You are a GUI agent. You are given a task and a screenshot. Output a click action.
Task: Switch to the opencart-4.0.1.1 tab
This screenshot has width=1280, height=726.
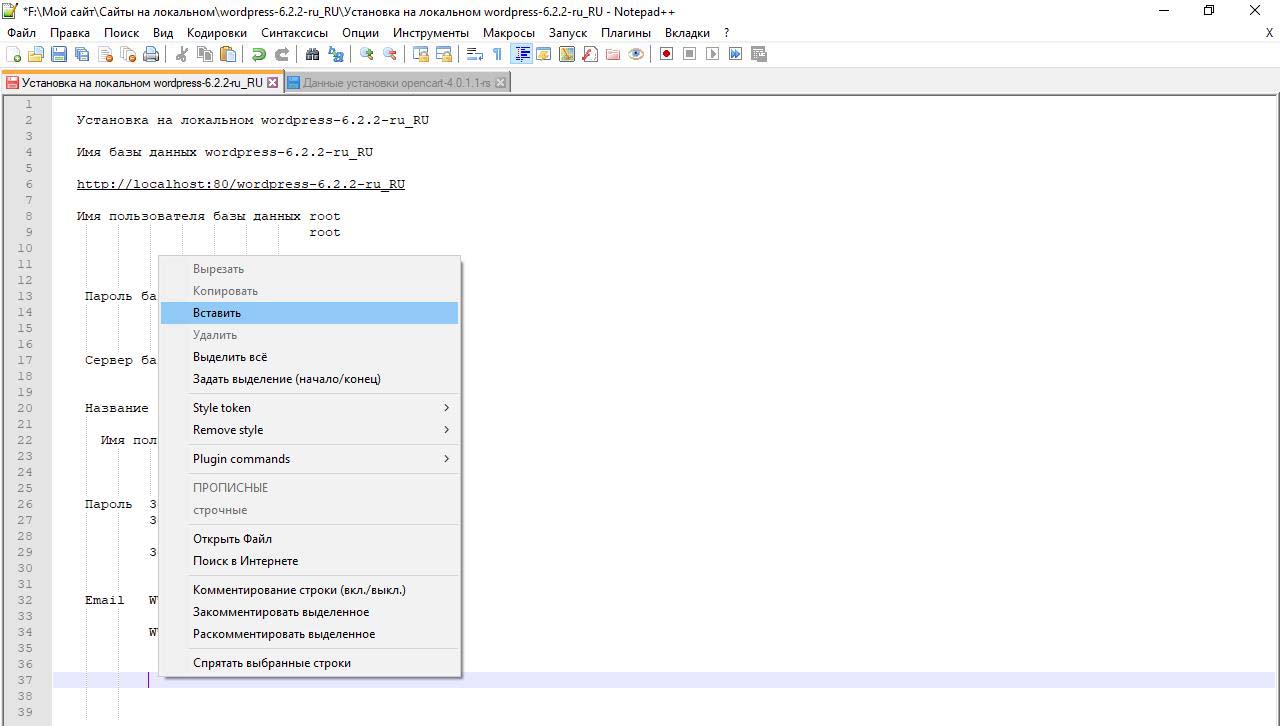coord(396,83)
